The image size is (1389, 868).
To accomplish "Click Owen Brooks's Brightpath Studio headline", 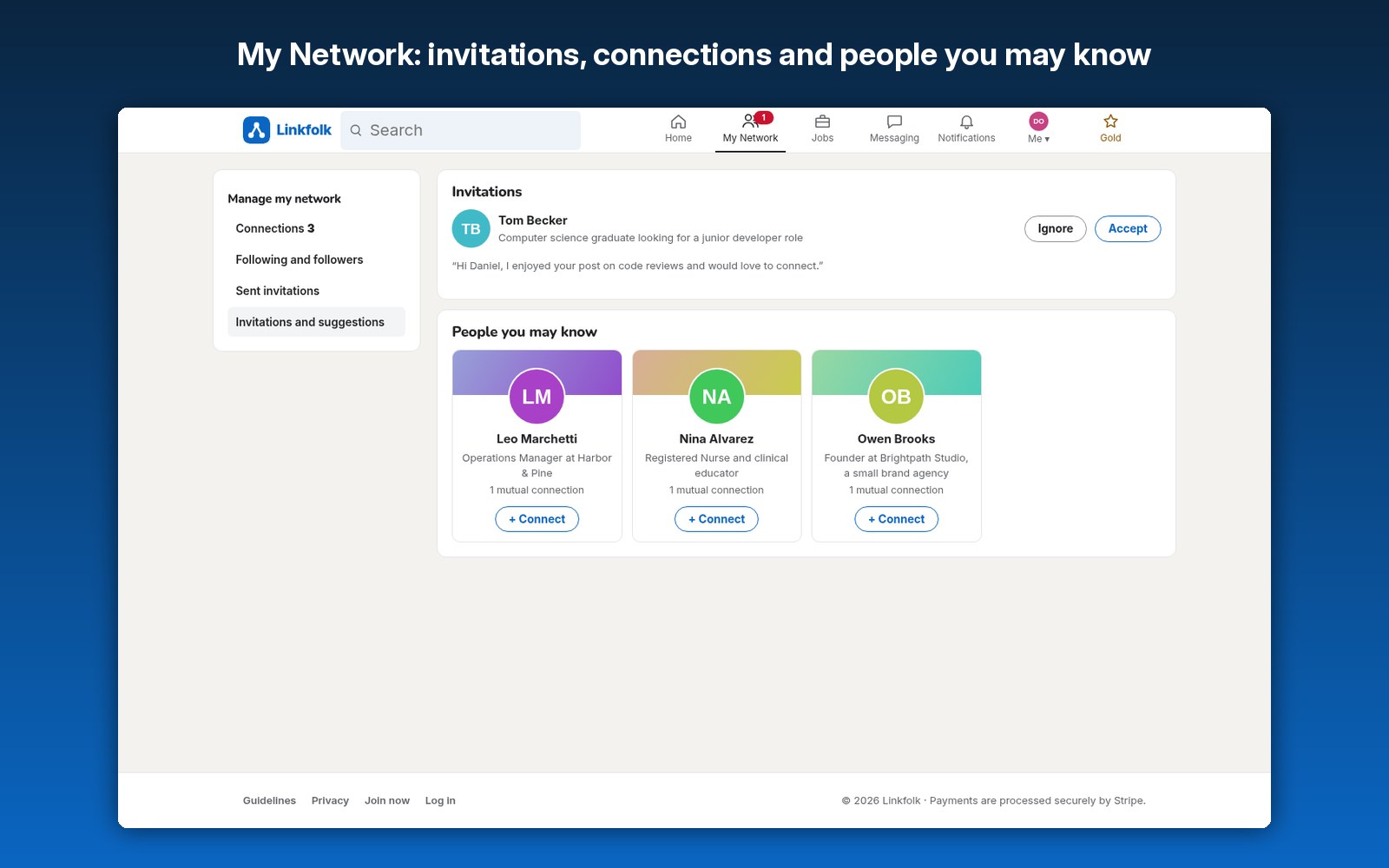I will pos(896,465).
